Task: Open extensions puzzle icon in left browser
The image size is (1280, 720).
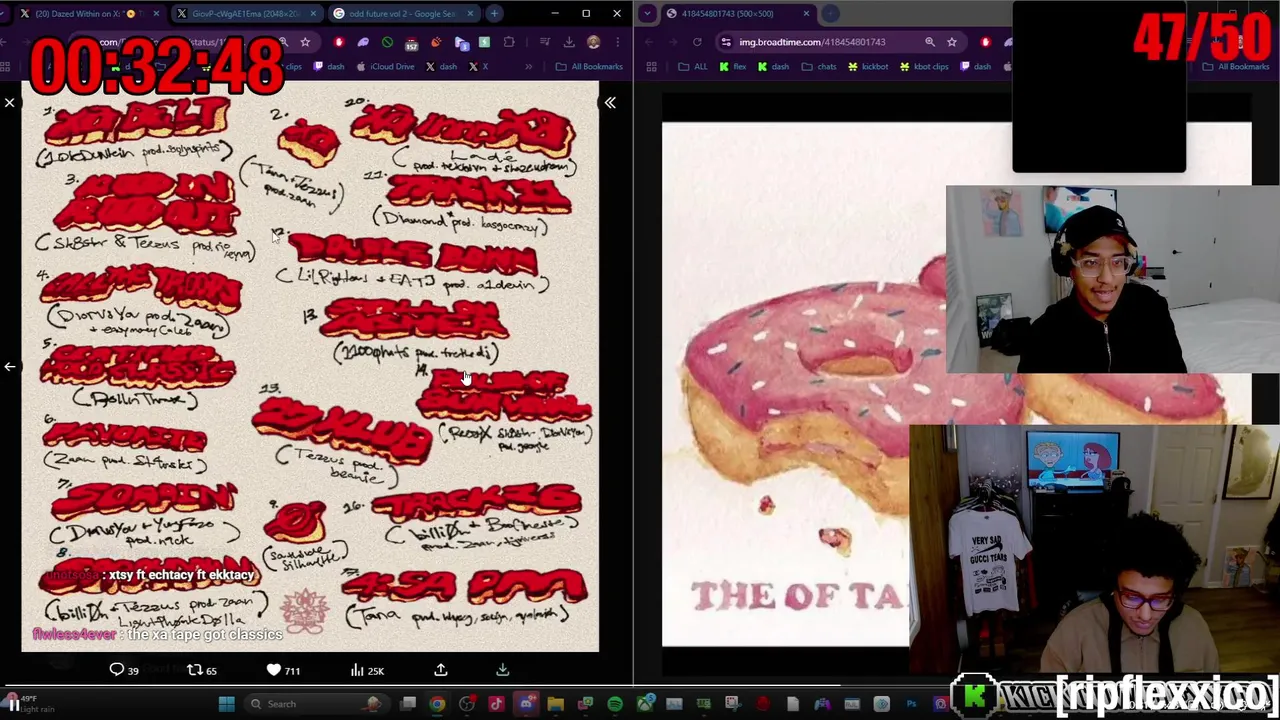Action: coord(509,42)
